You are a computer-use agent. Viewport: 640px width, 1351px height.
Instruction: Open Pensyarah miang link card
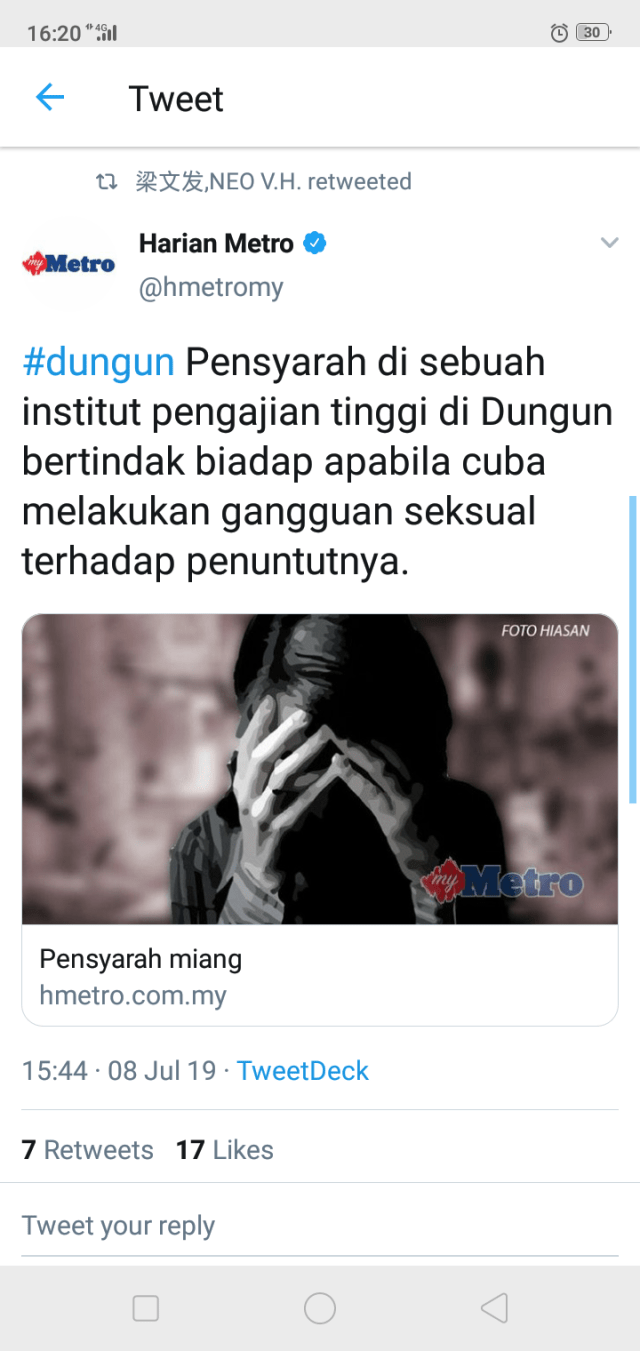click(x=320, y=820)
